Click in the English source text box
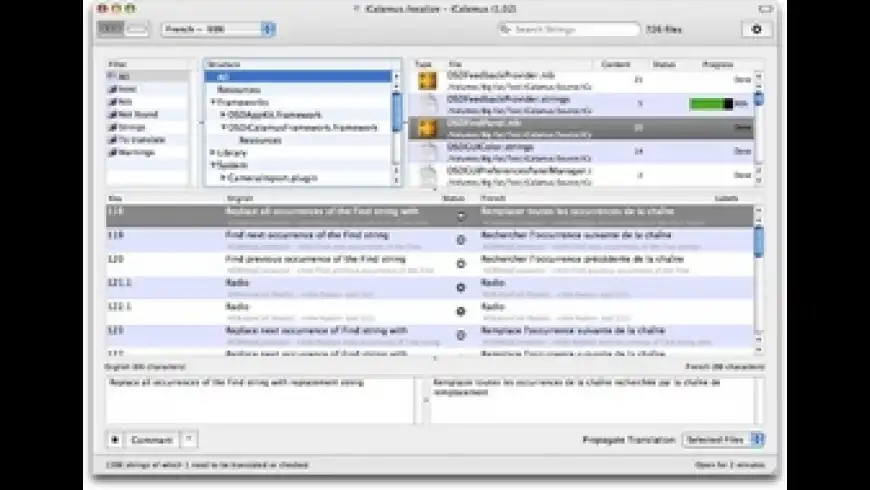 260,400
